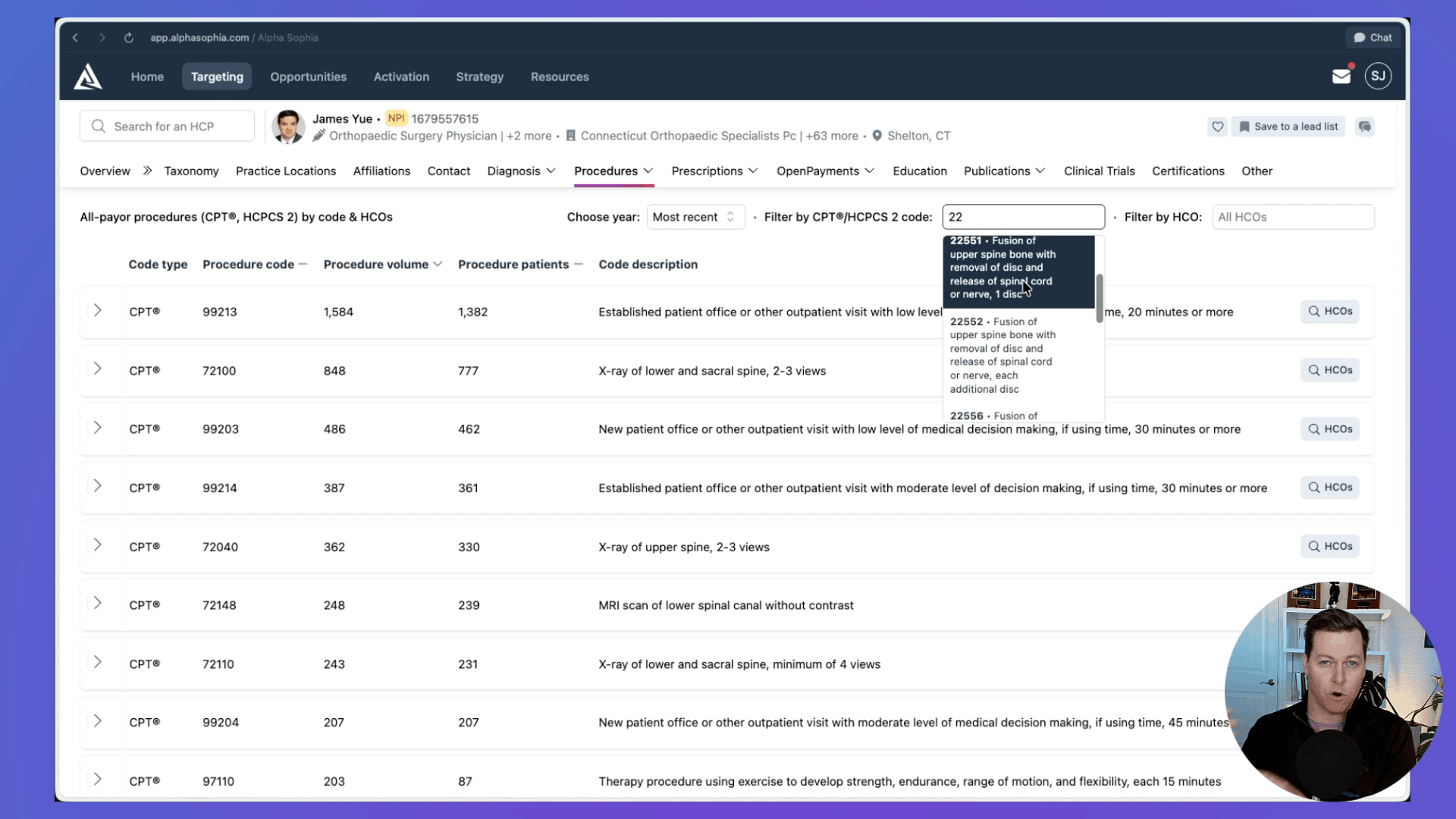Sort by Procedure patients column
This screenshot has width=1456, height=819.
pyautogui.click(x=513, y=264)
